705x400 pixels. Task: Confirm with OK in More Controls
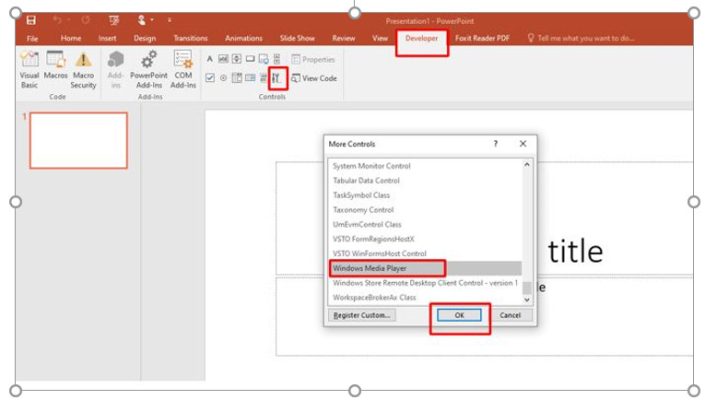coord(459,315)
